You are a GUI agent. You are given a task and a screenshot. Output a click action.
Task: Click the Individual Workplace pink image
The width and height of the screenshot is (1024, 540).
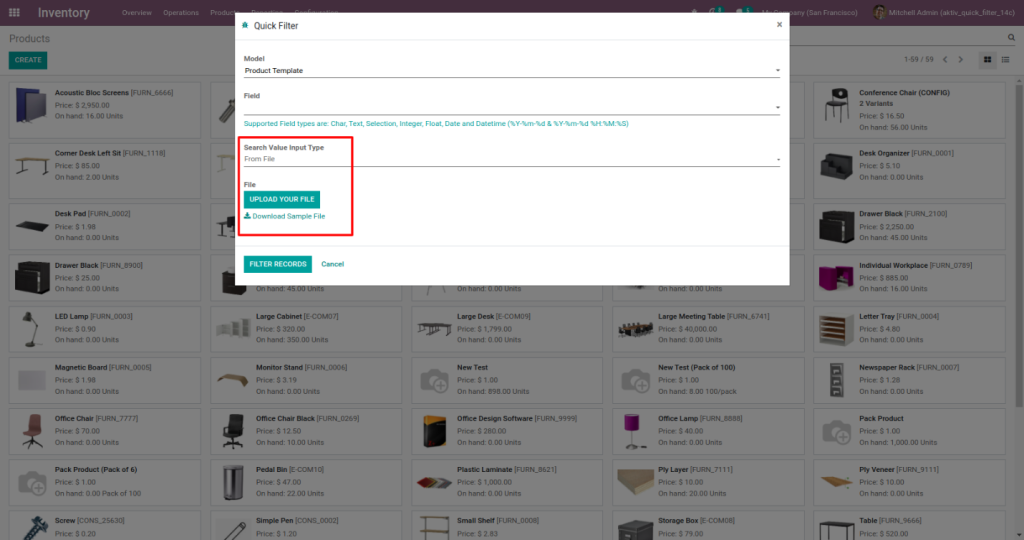pos(836,278)
